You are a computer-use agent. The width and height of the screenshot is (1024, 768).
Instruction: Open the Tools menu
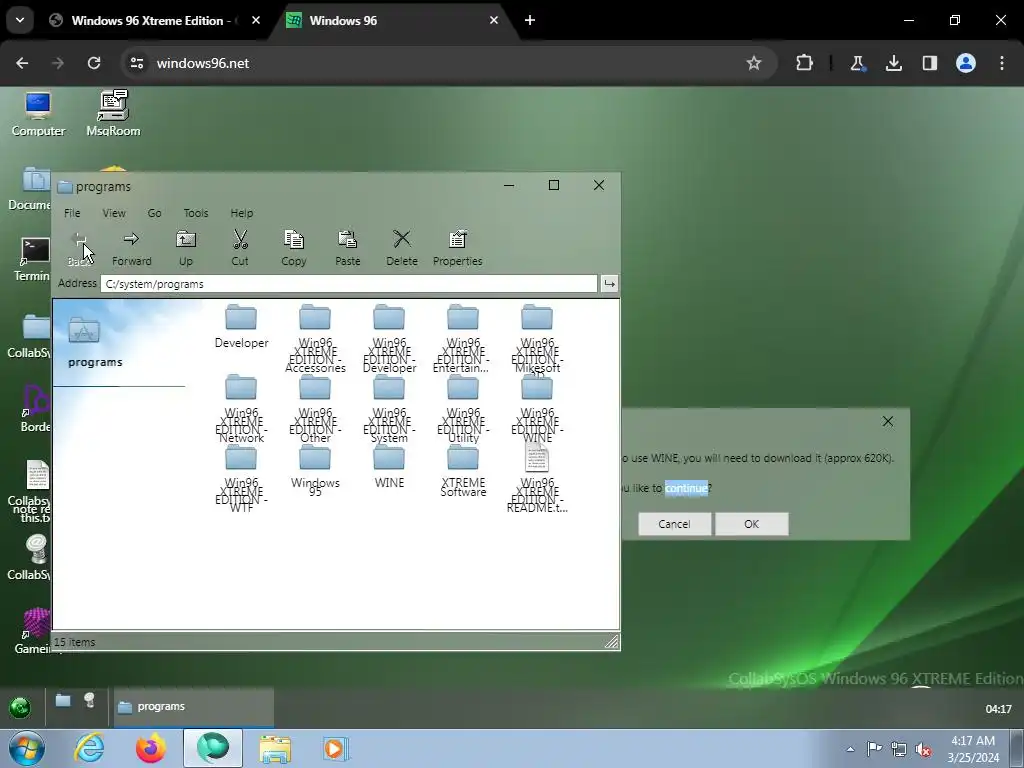click(x=195, y=213)
